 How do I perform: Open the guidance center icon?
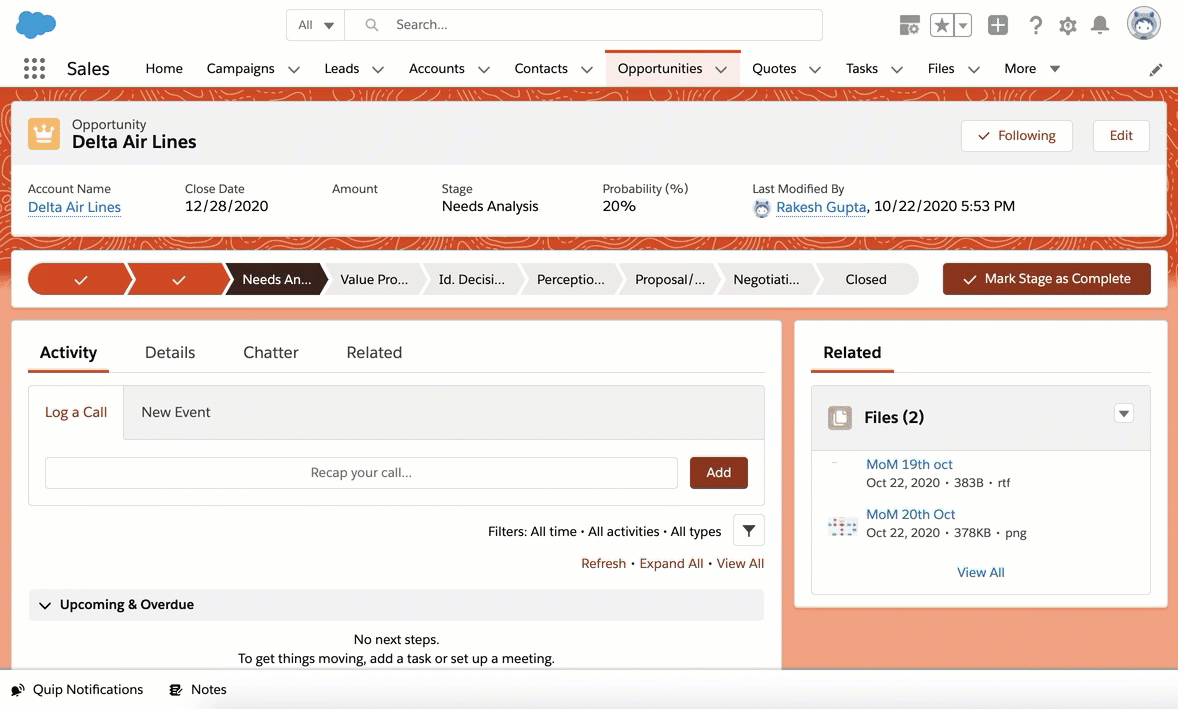[910, 25]
